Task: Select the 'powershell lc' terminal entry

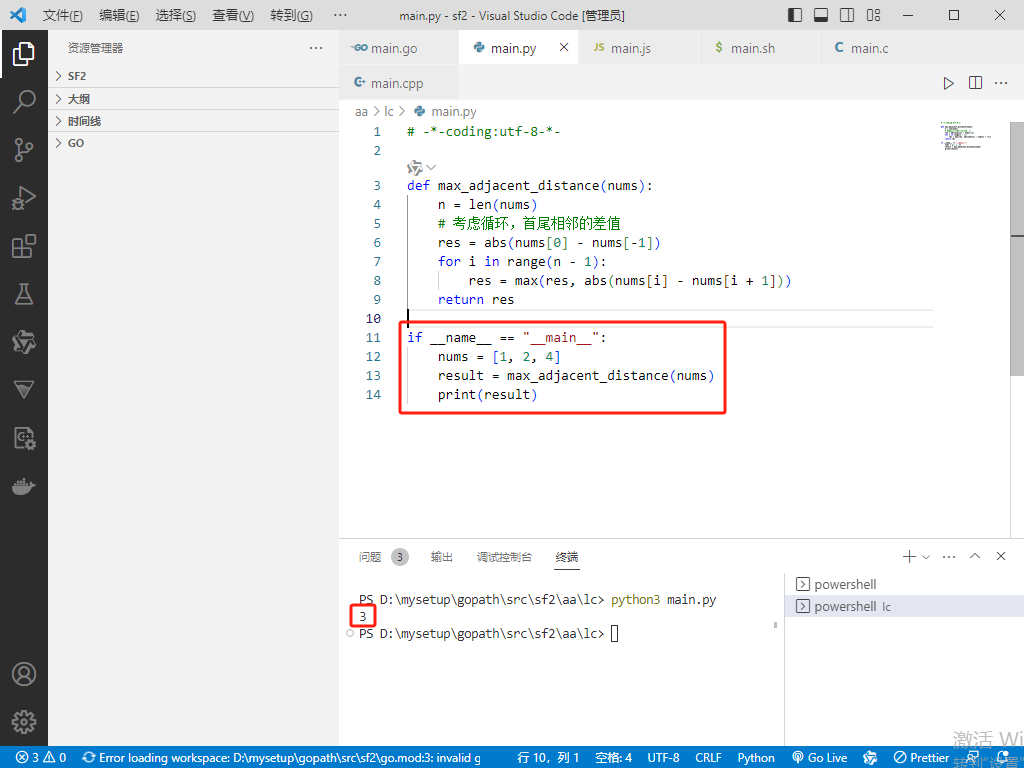Action: 904,607
